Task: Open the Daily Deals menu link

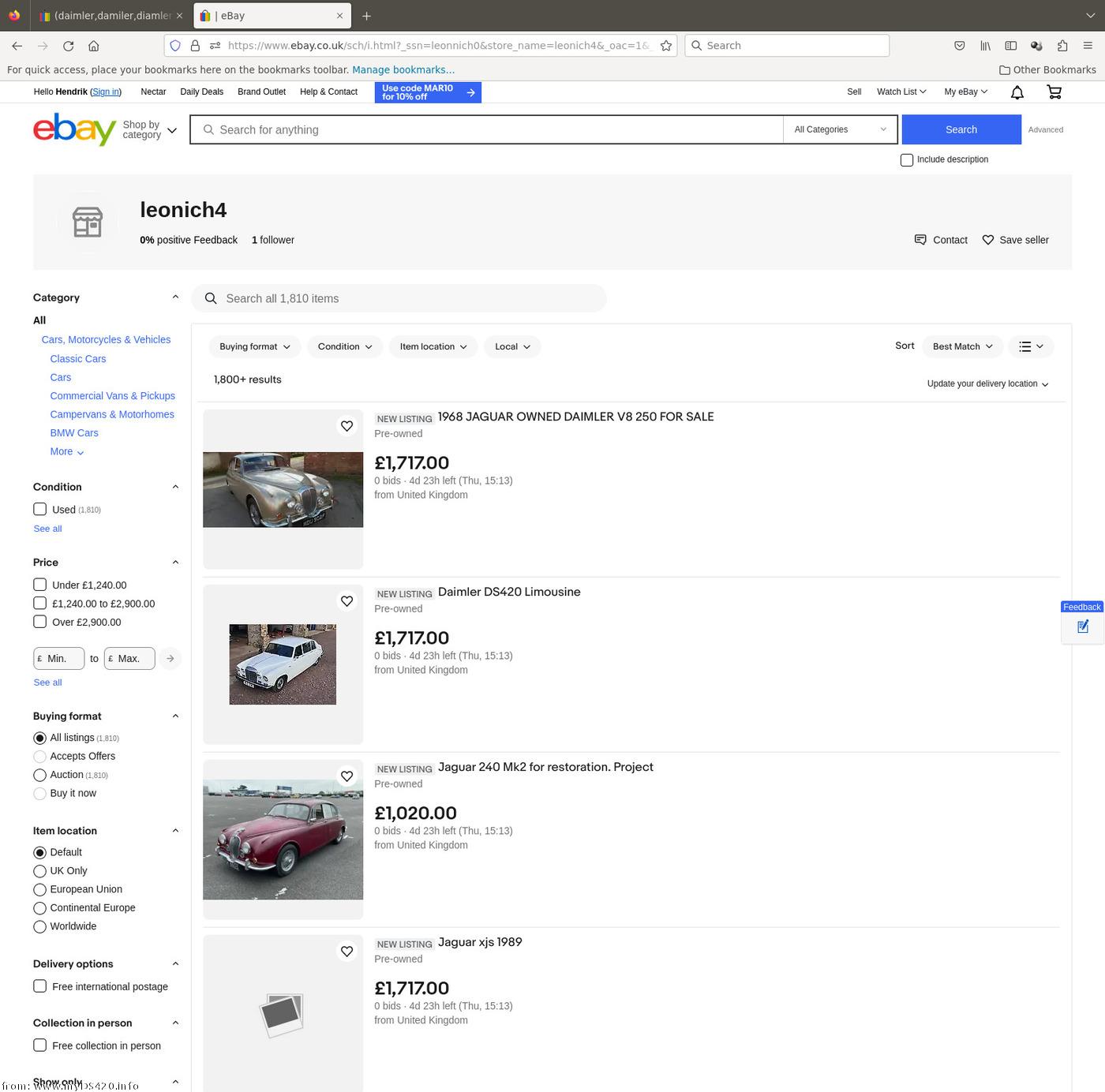Action: click(x=201, y=92)
